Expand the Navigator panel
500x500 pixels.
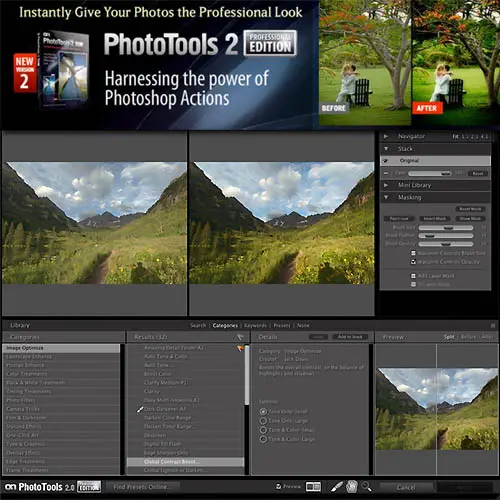click(x=386, y=136)
